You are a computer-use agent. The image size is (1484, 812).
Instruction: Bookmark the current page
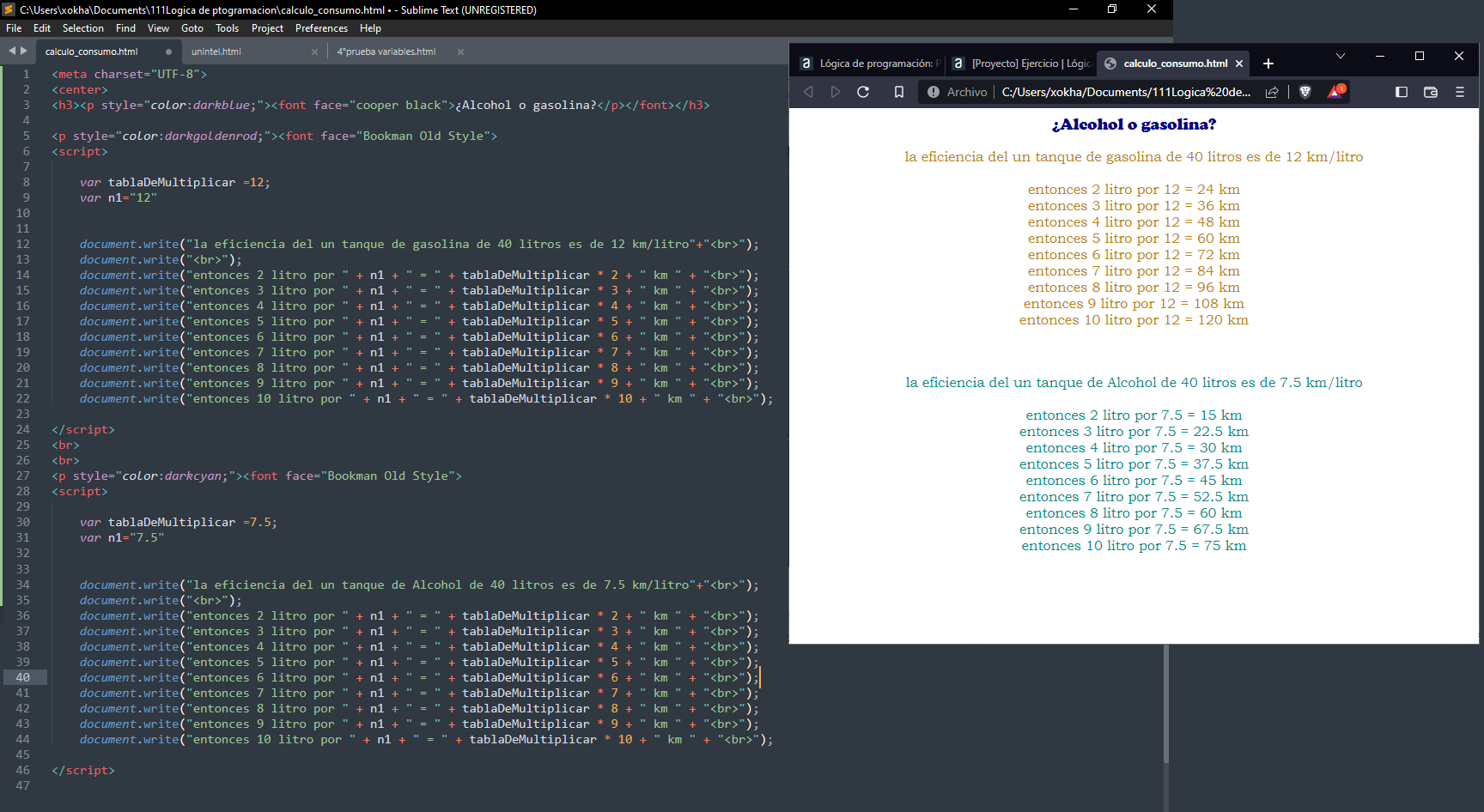[x=899, y=92]
